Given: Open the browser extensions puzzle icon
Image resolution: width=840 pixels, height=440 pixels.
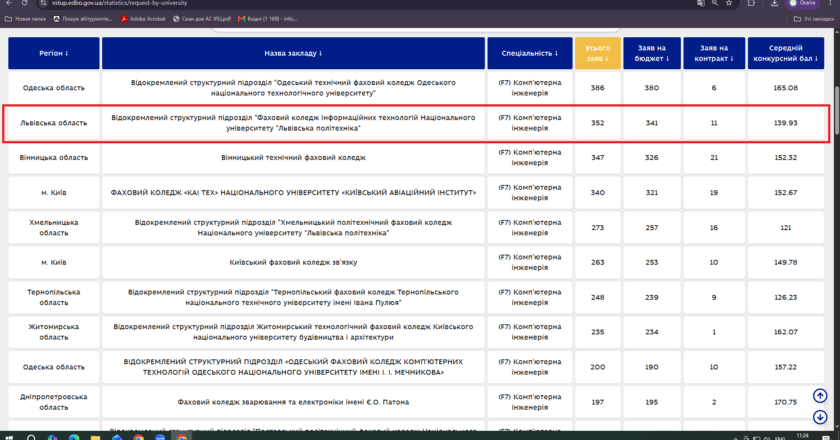Looking at the screenshot, I should tap(751, 3).
